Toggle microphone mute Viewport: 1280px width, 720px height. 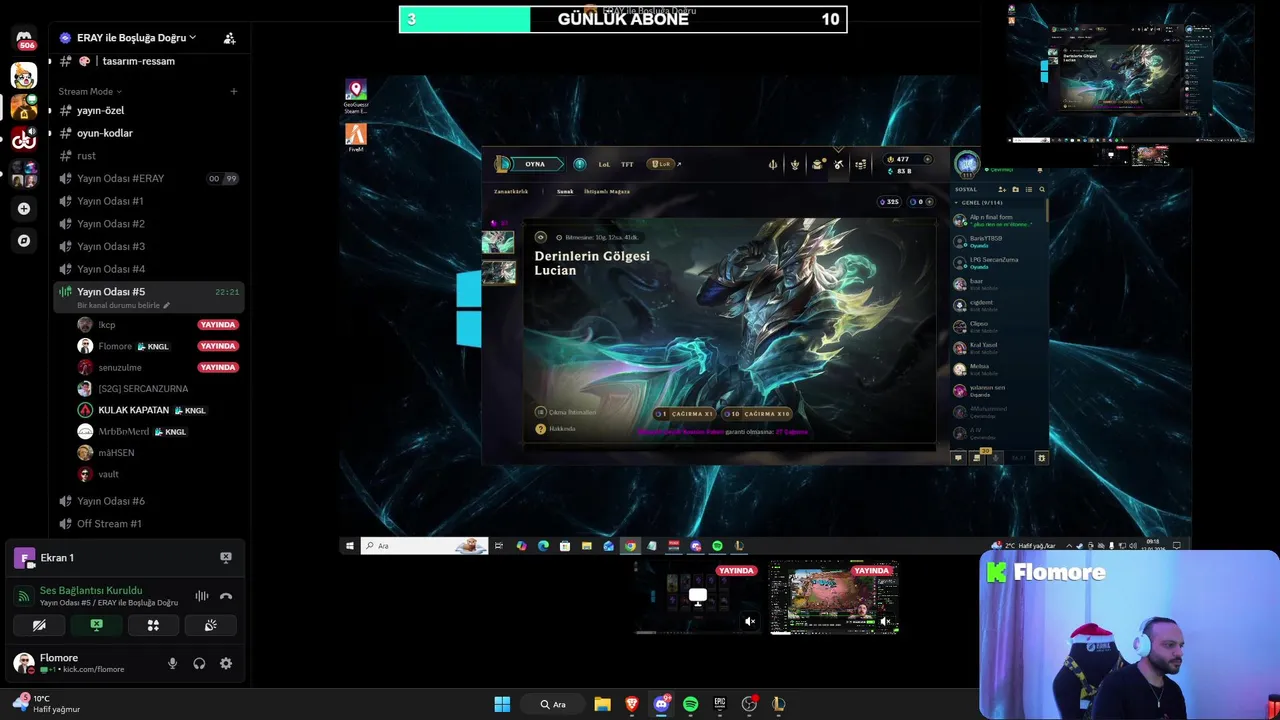(172, 663)
